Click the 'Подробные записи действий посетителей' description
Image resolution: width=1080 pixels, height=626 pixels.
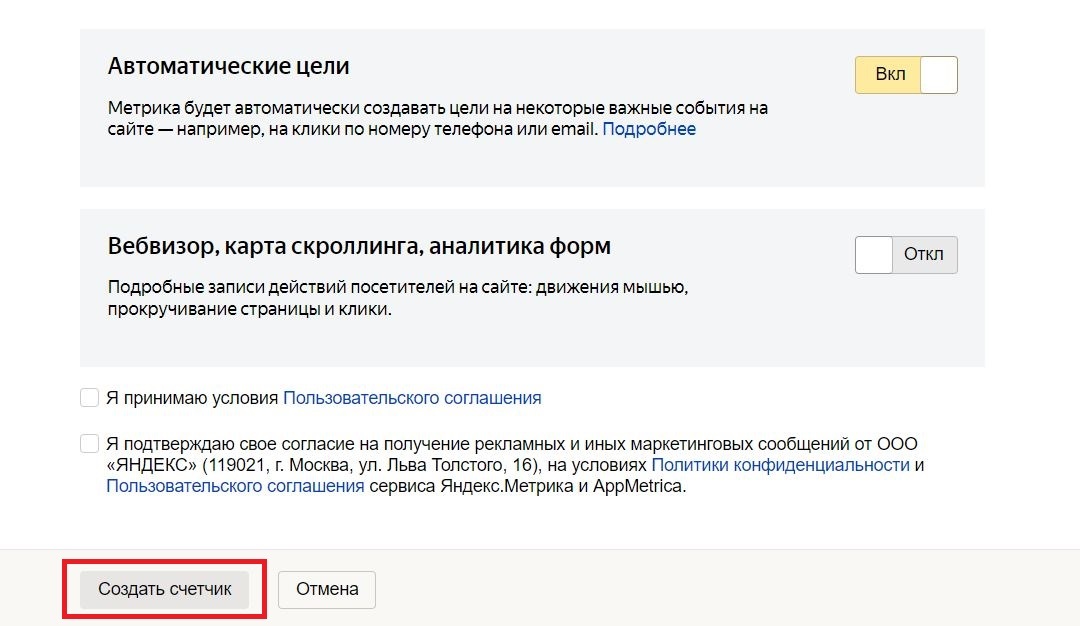[x=397, y=288]
